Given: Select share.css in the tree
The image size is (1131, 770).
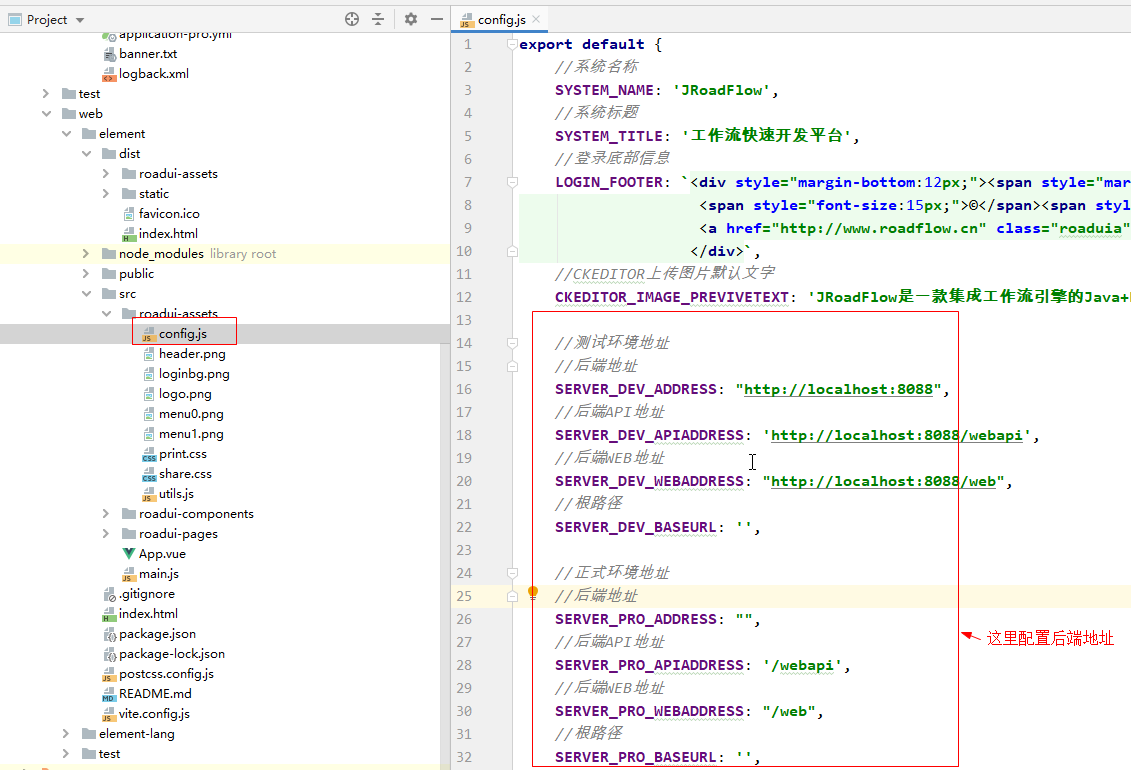Looking at the screenshot, I should click(185, 474).
